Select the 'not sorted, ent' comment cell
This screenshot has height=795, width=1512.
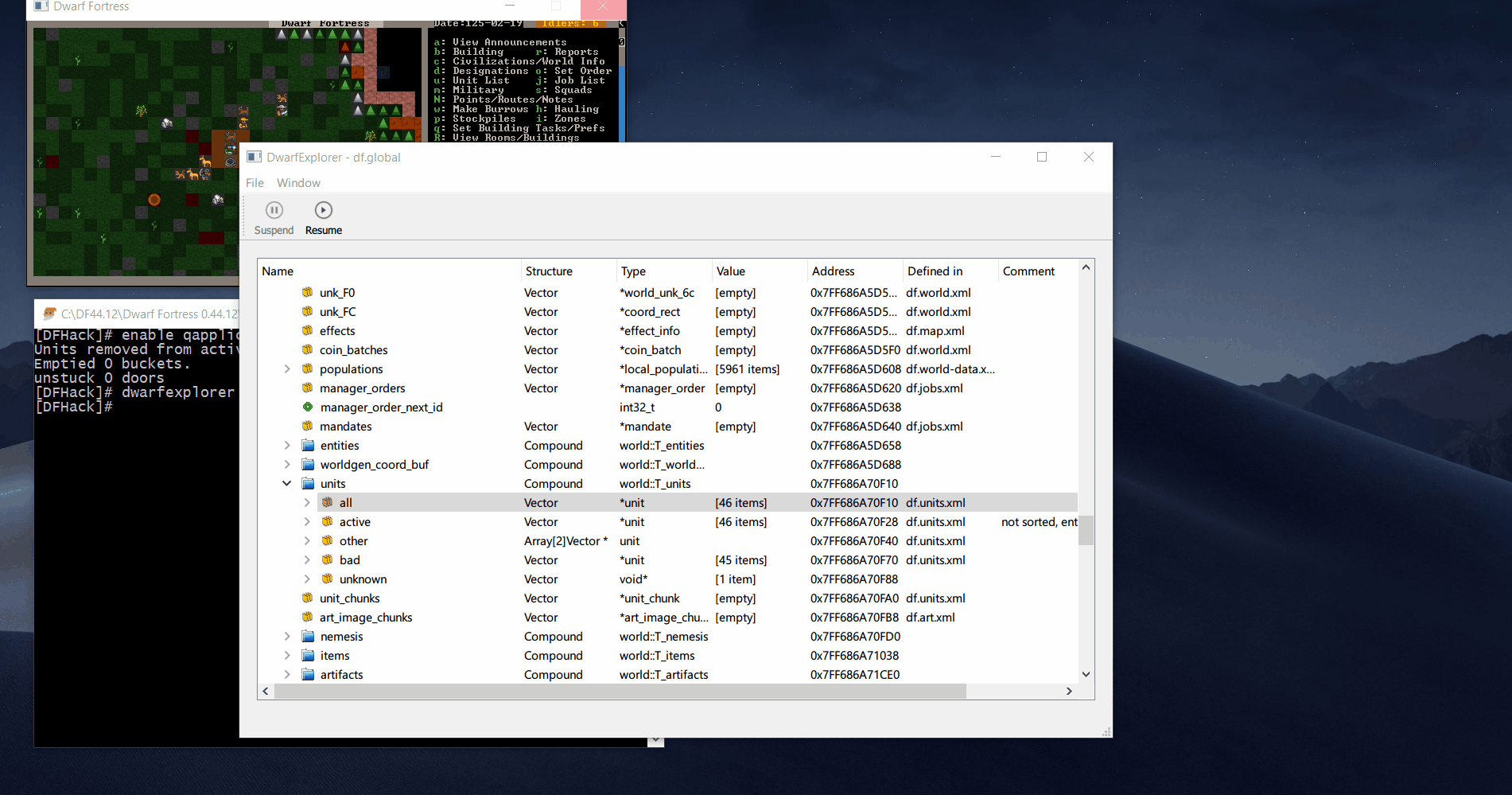tap(1040, 522)
